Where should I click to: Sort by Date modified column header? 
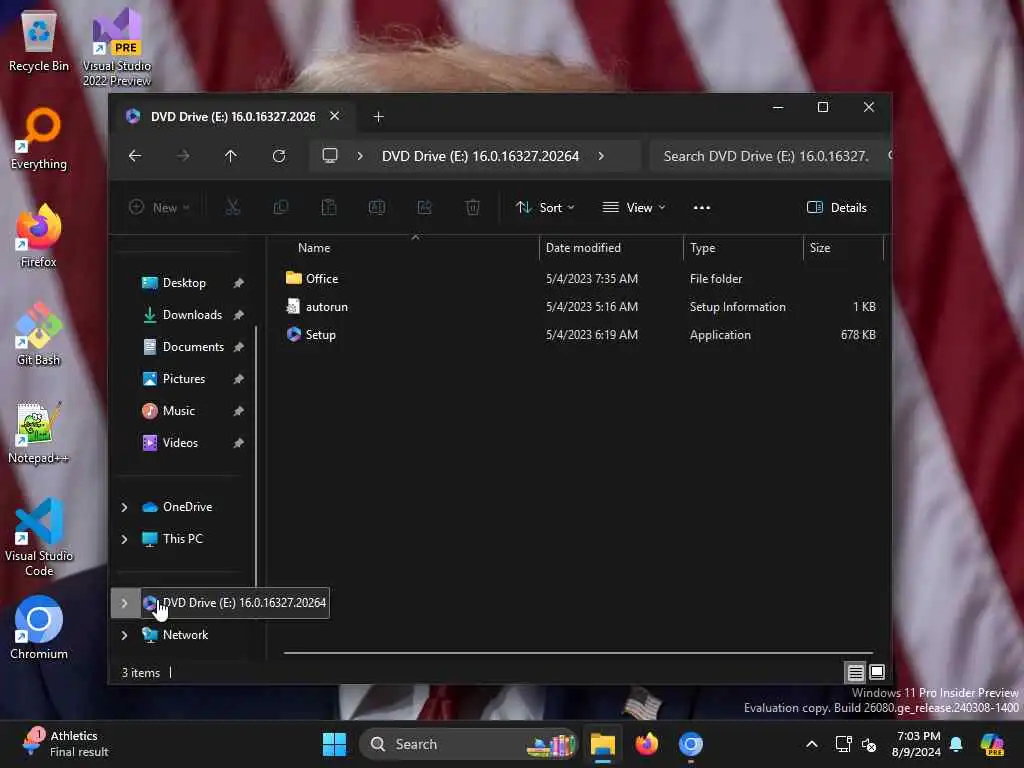pos(583,248)
